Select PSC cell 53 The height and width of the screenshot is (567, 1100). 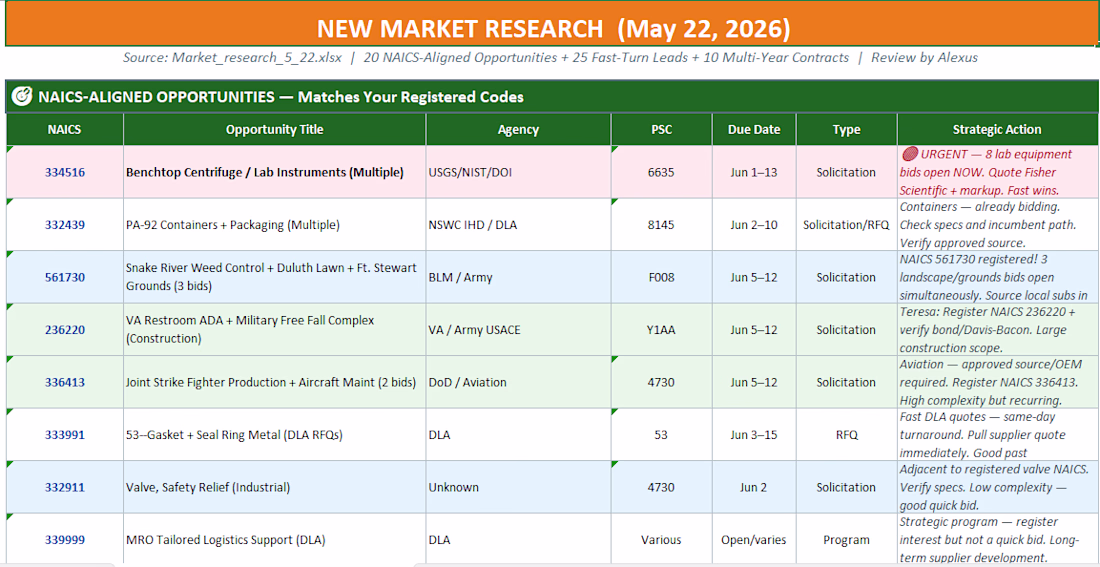coord(662,435)
